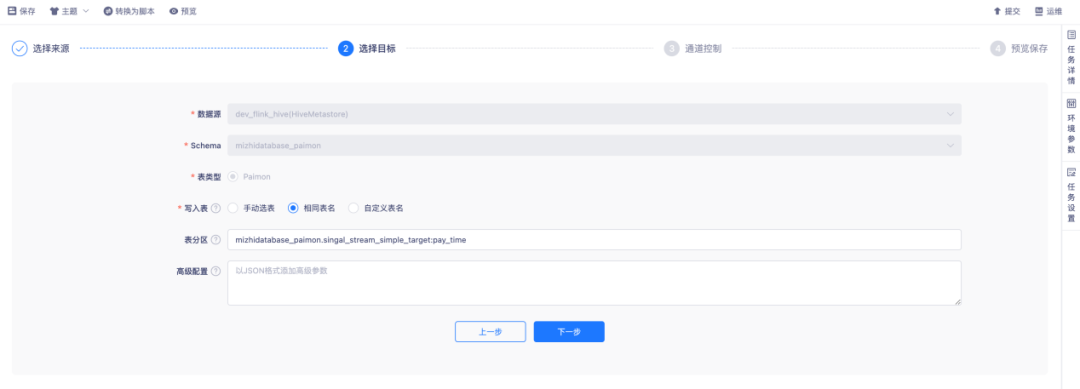Click the convert to script icon
The width and height of the screenshot is (1080, 389).
pyautogui.click(x=107, y=11)
